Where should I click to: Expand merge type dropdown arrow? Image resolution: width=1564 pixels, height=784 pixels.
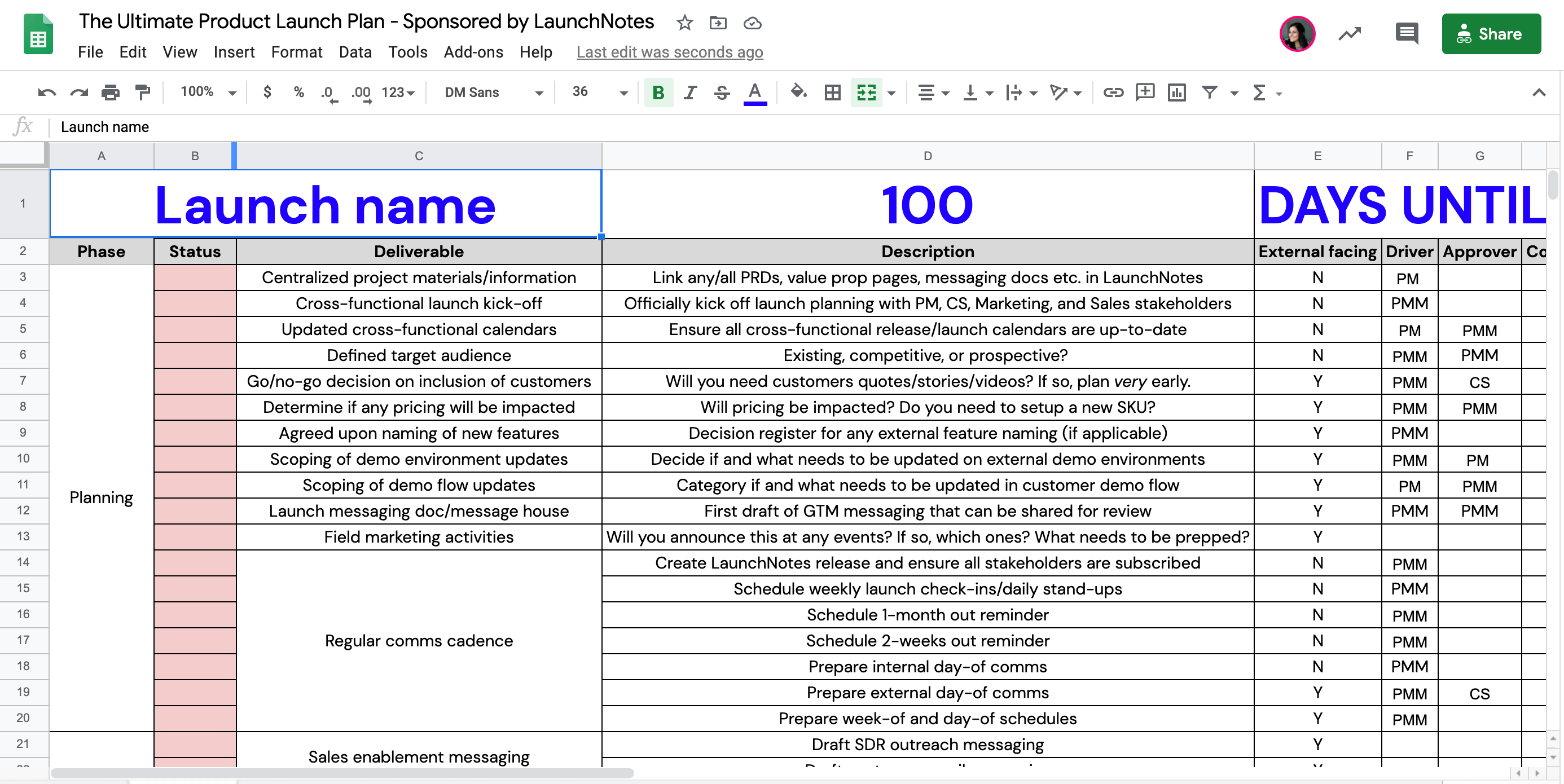click(891, 93)
